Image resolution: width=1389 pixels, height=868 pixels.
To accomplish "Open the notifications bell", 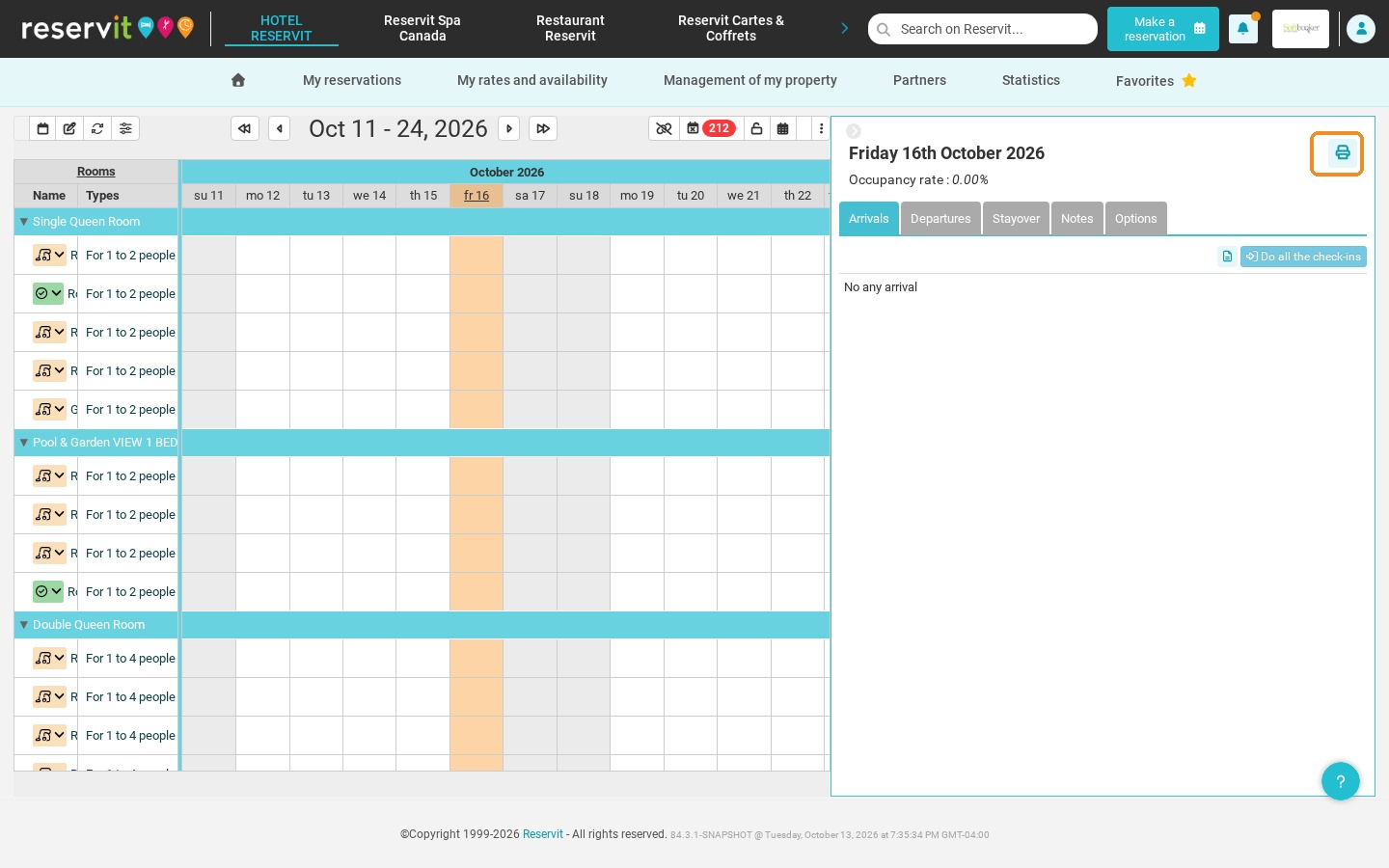I will pyautogui.click(x=1243, y=29).
